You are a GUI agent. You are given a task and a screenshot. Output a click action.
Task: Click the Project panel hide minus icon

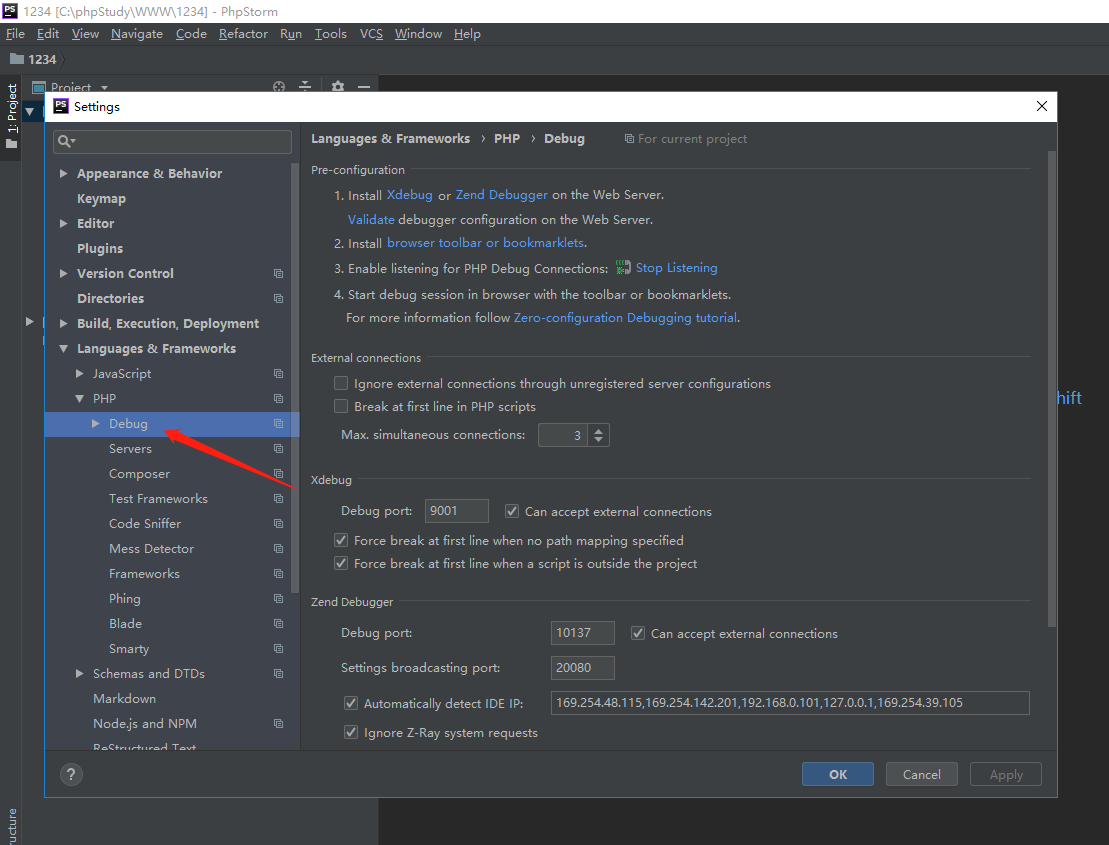[x=364, y=86]
